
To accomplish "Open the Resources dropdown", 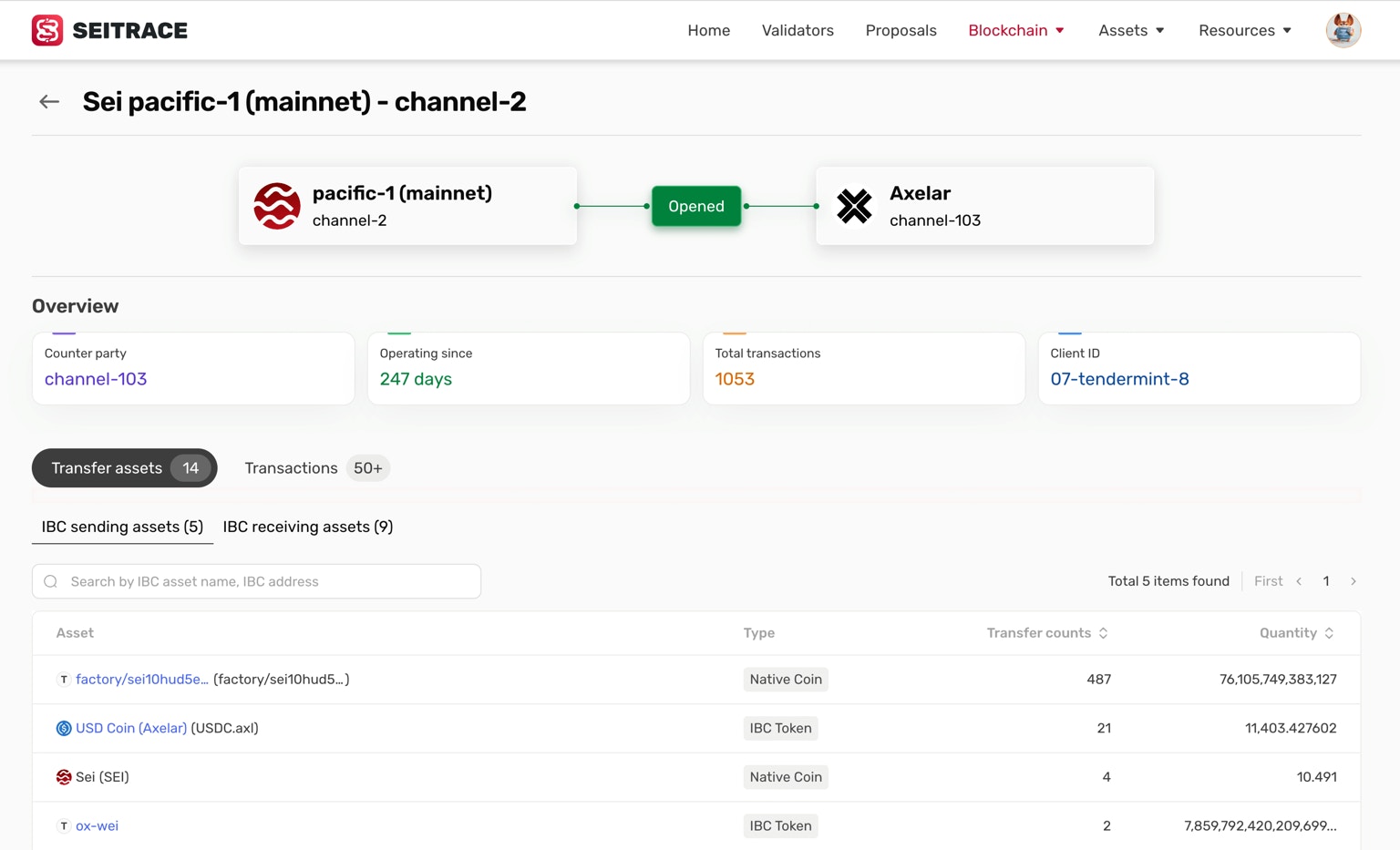I will (1244, 30).
